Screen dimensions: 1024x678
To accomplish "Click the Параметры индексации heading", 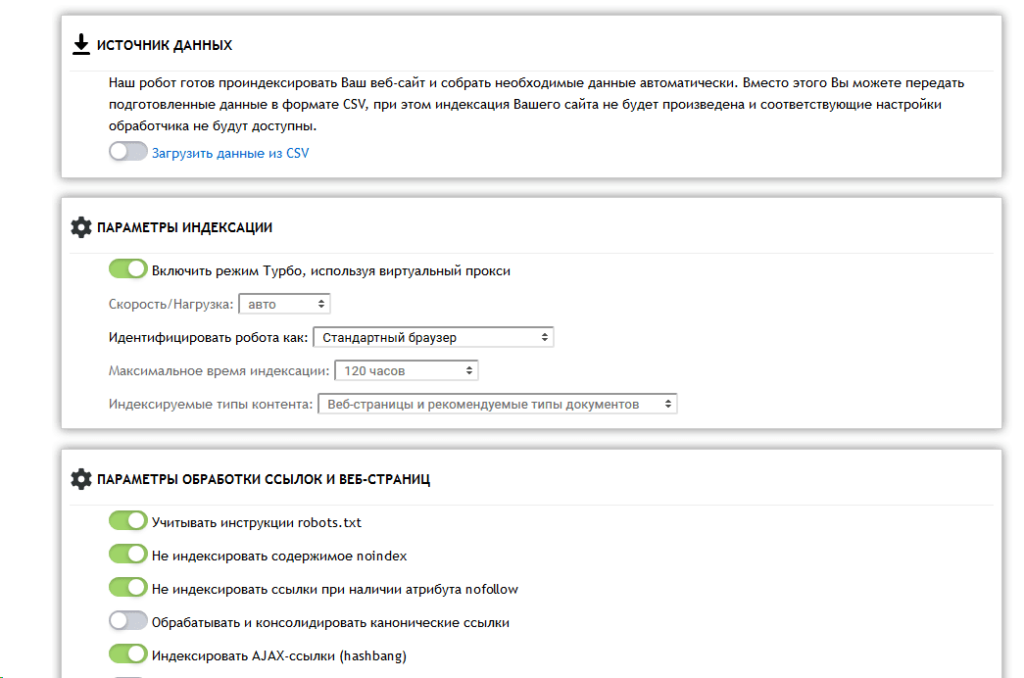I will click(x=185, y=227).
